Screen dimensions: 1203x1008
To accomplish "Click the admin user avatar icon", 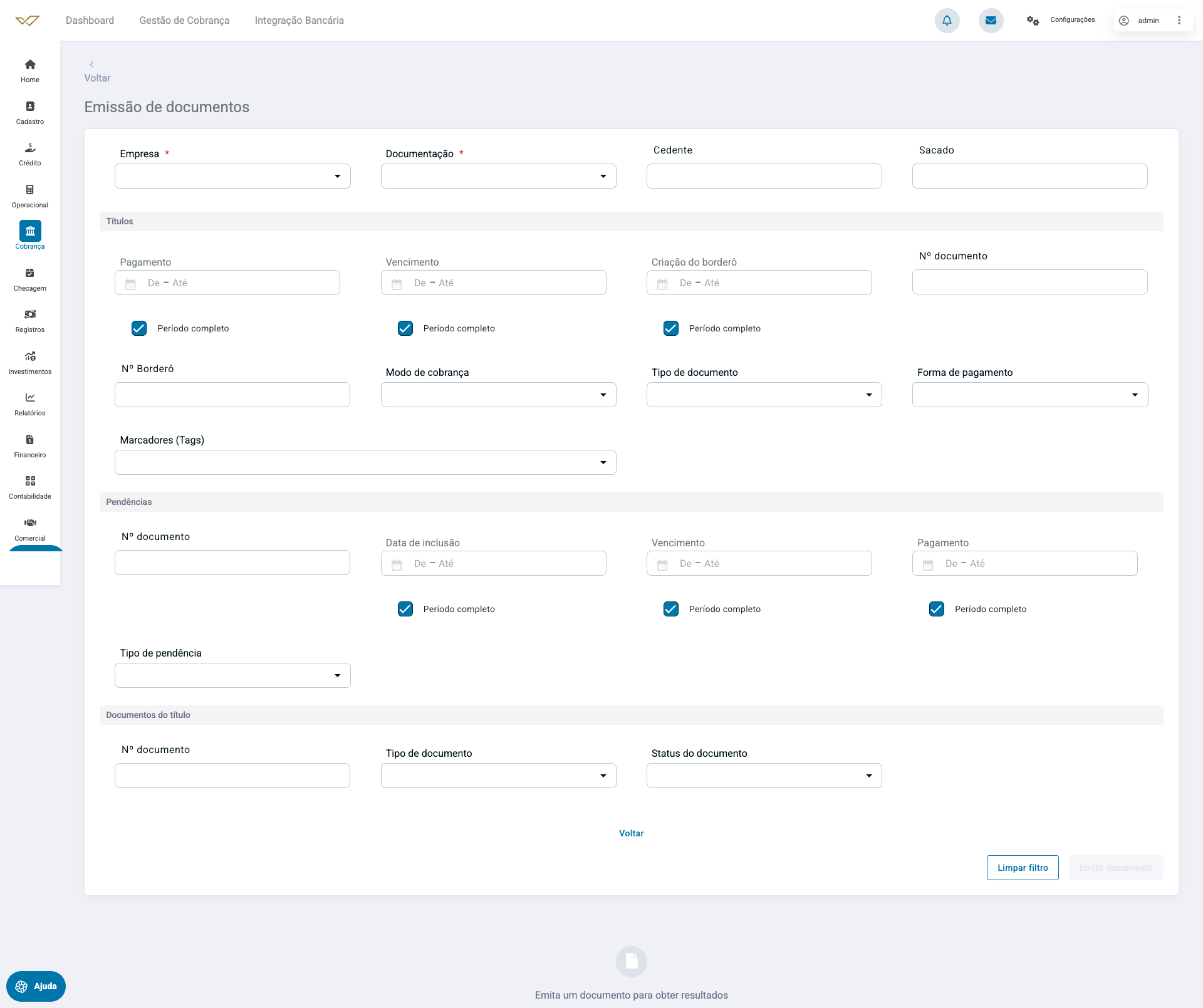I will (1124, 21).
